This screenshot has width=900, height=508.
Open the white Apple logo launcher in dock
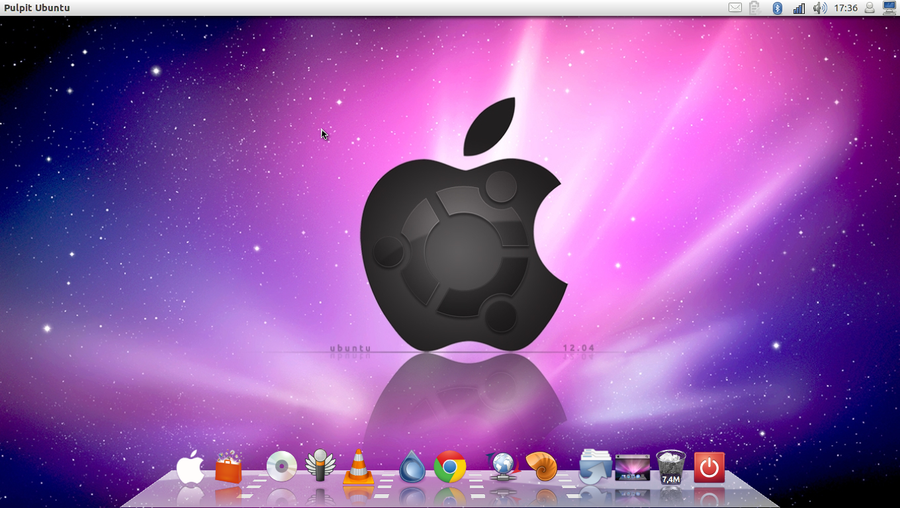click(x=190, y=467)
